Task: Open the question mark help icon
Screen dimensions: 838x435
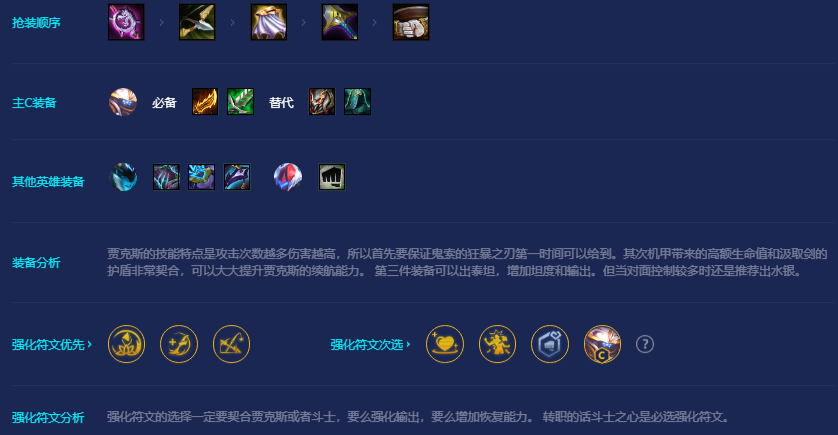Action: [645, 344]
